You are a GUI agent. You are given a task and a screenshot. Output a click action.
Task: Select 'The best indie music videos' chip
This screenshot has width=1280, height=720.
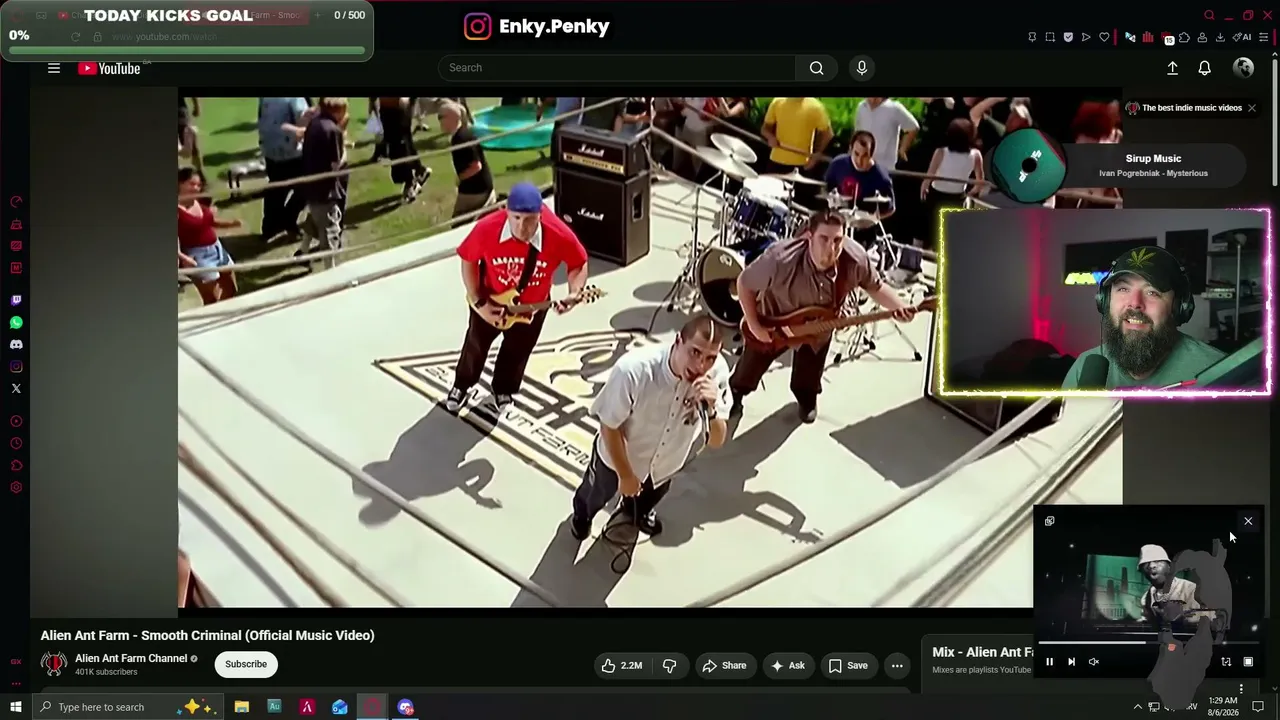(x=1191, y=108)
